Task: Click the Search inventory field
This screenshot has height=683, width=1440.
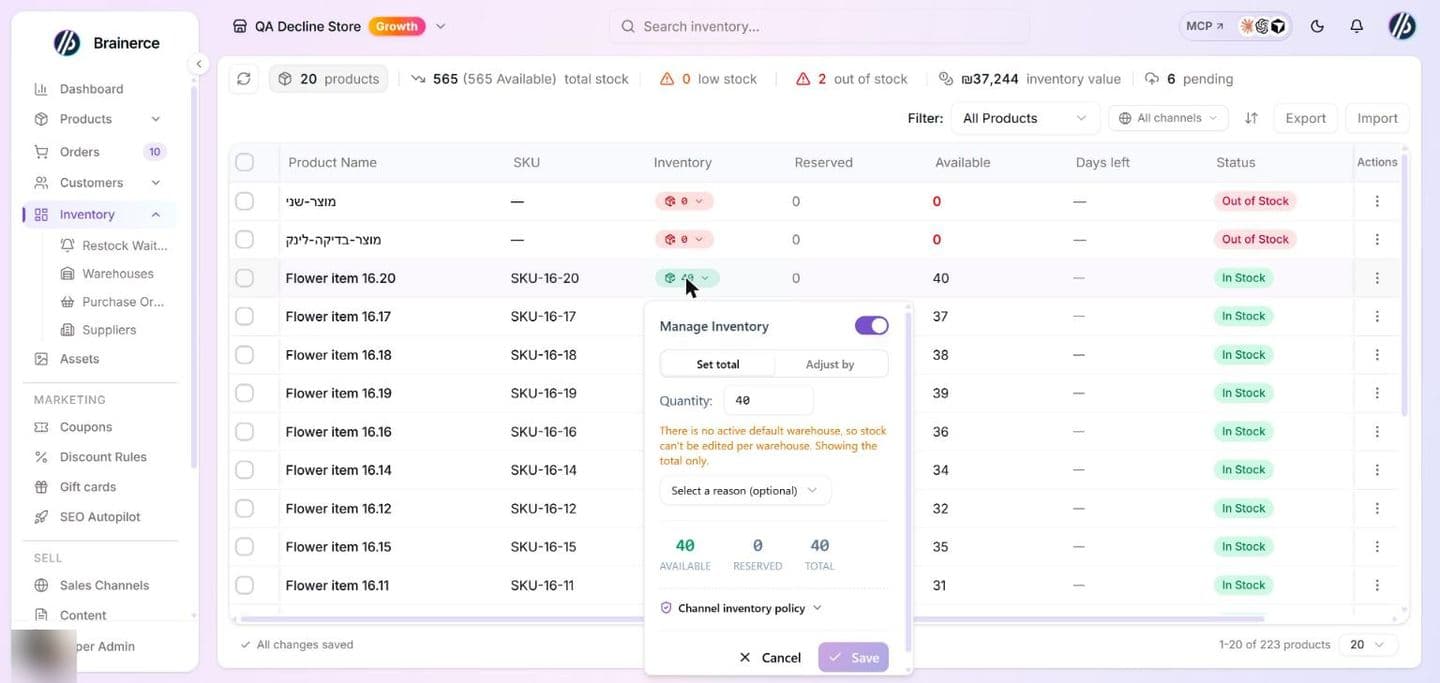Action: (819, 26)
